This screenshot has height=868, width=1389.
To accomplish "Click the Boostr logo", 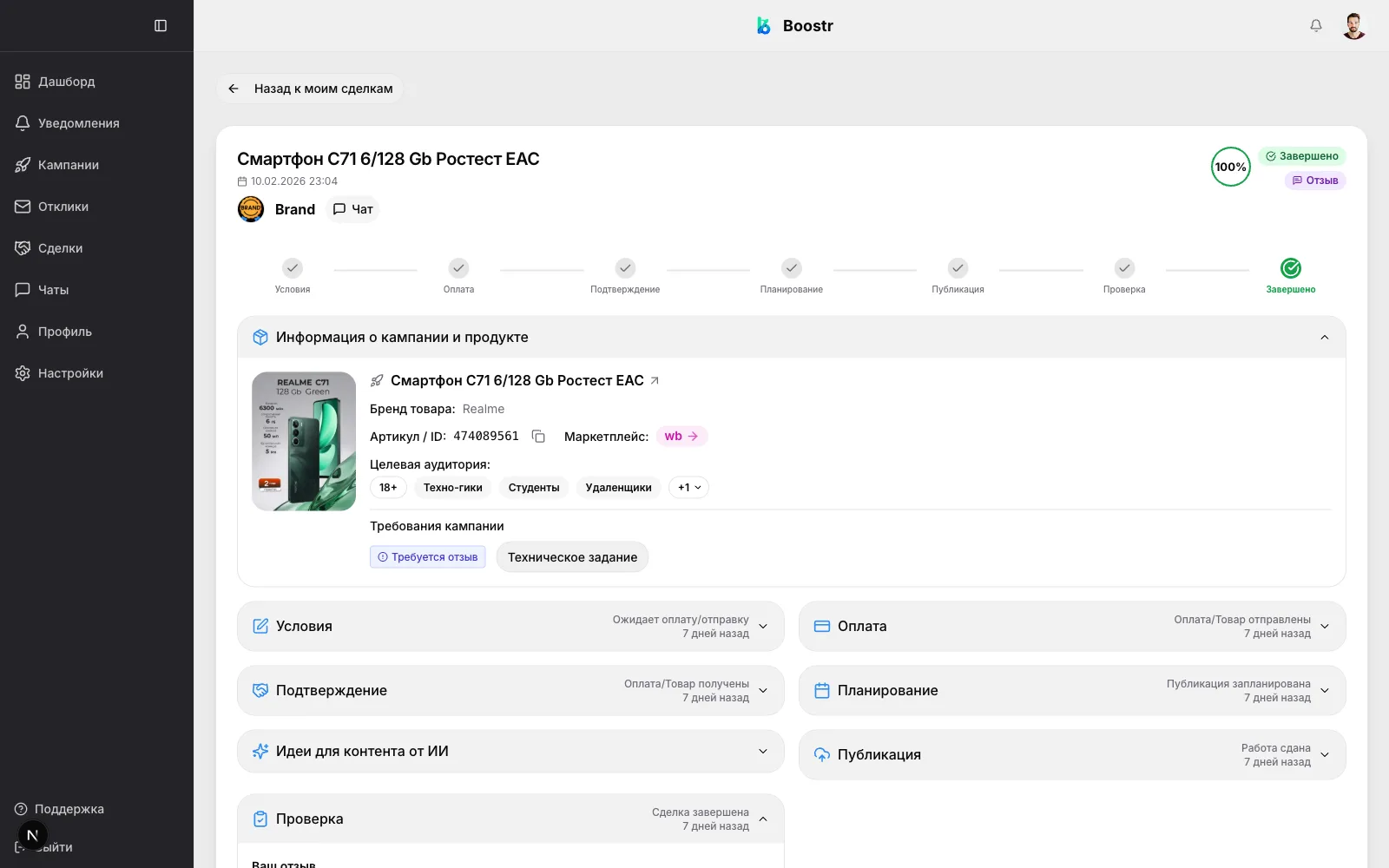I will point(794,26).
